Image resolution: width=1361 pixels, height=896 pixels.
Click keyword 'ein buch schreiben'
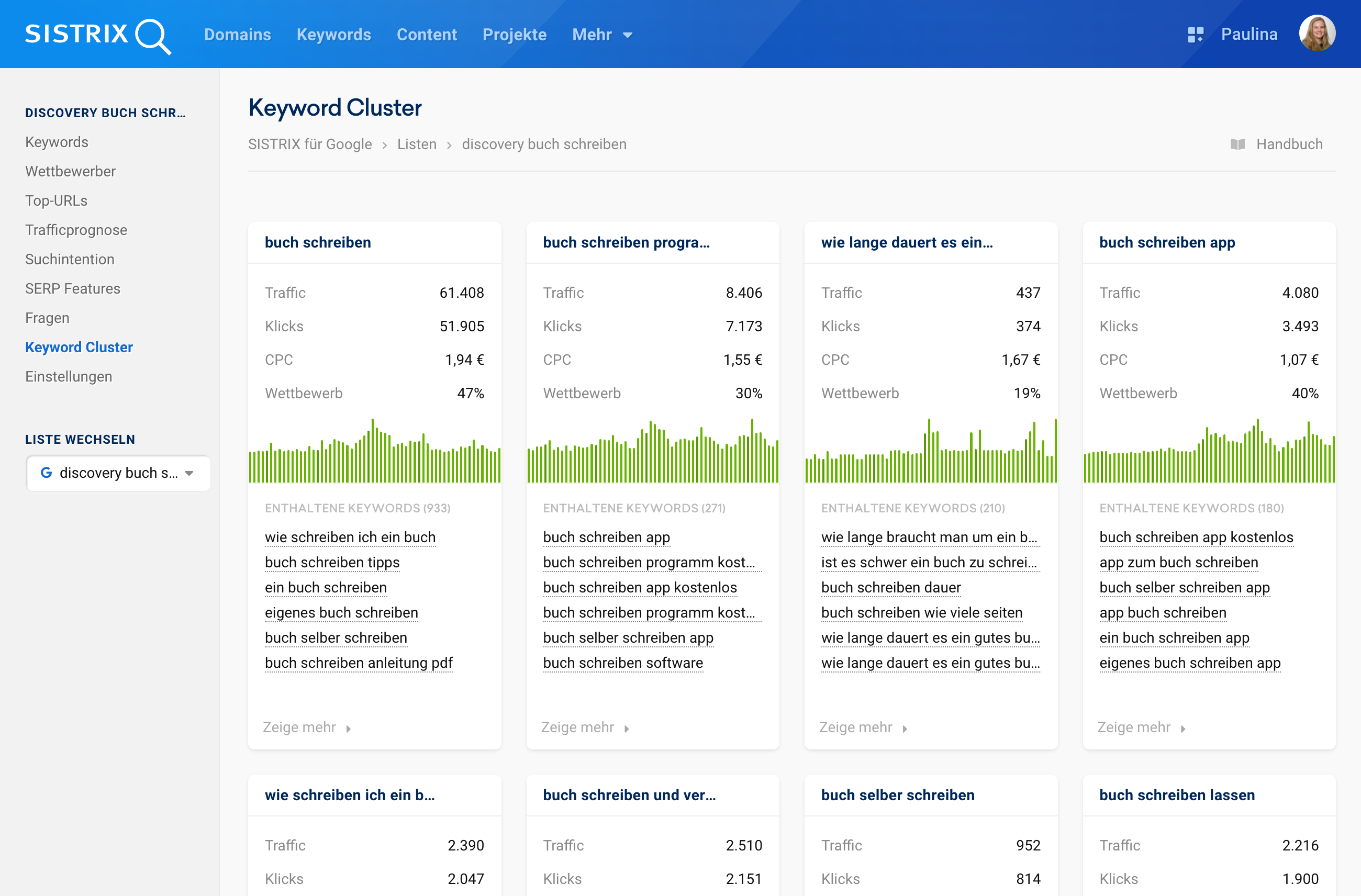click(326, 587)
